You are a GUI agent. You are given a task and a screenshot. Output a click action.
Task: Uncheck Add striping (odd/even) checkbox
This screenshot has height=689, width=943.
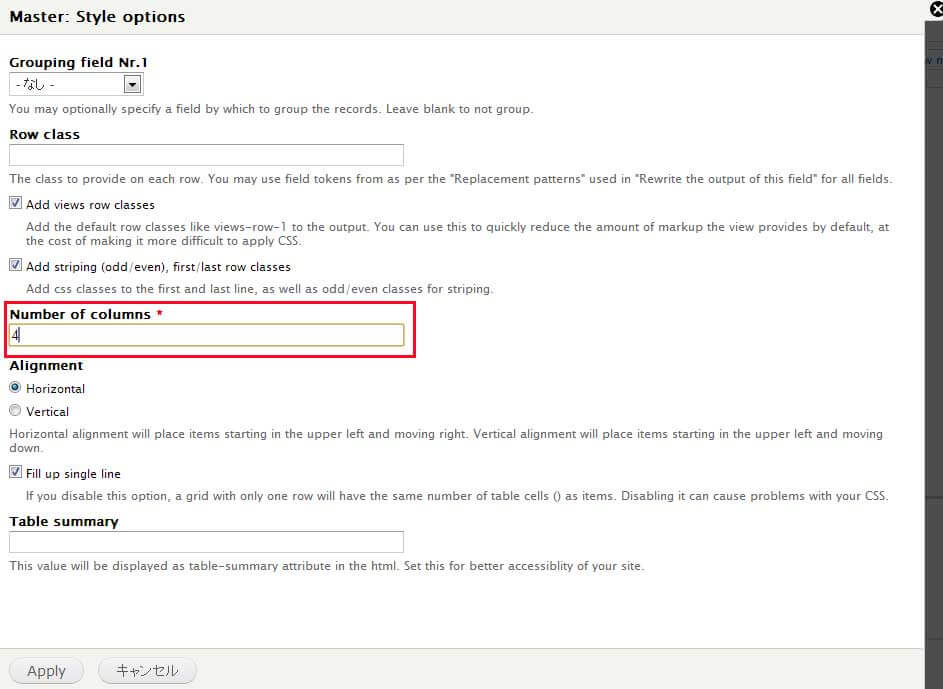[16, 266]
